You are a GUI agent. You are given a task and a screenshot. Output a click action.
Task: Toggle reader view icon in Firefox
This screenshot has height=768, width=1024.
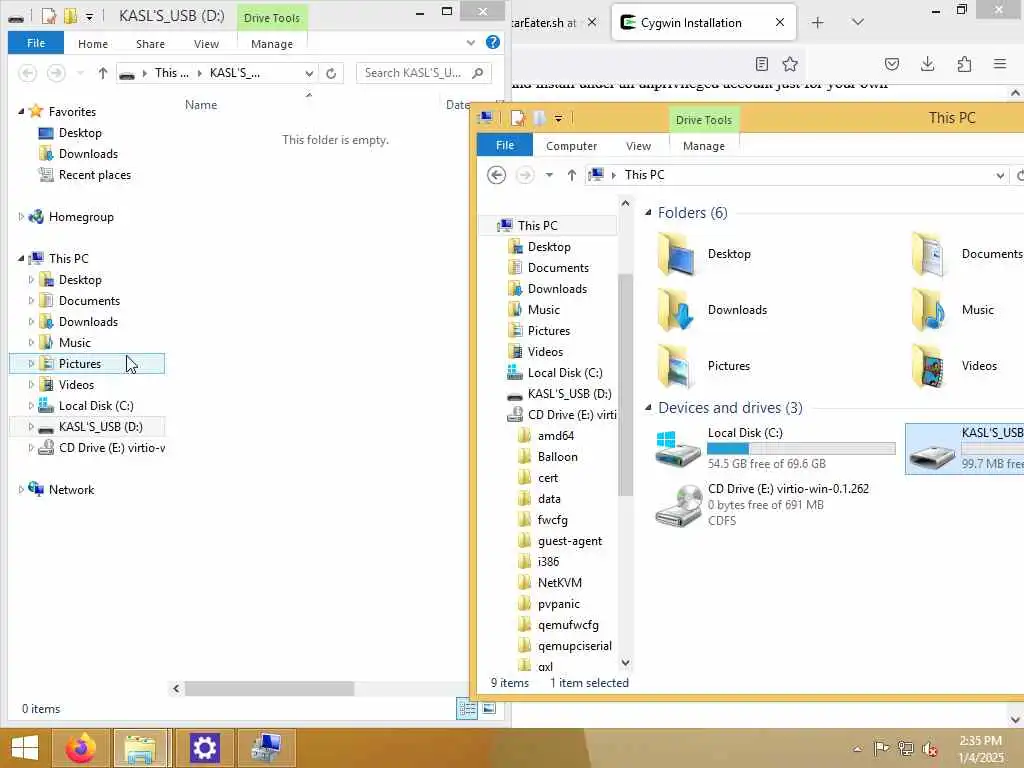point(761,64)
